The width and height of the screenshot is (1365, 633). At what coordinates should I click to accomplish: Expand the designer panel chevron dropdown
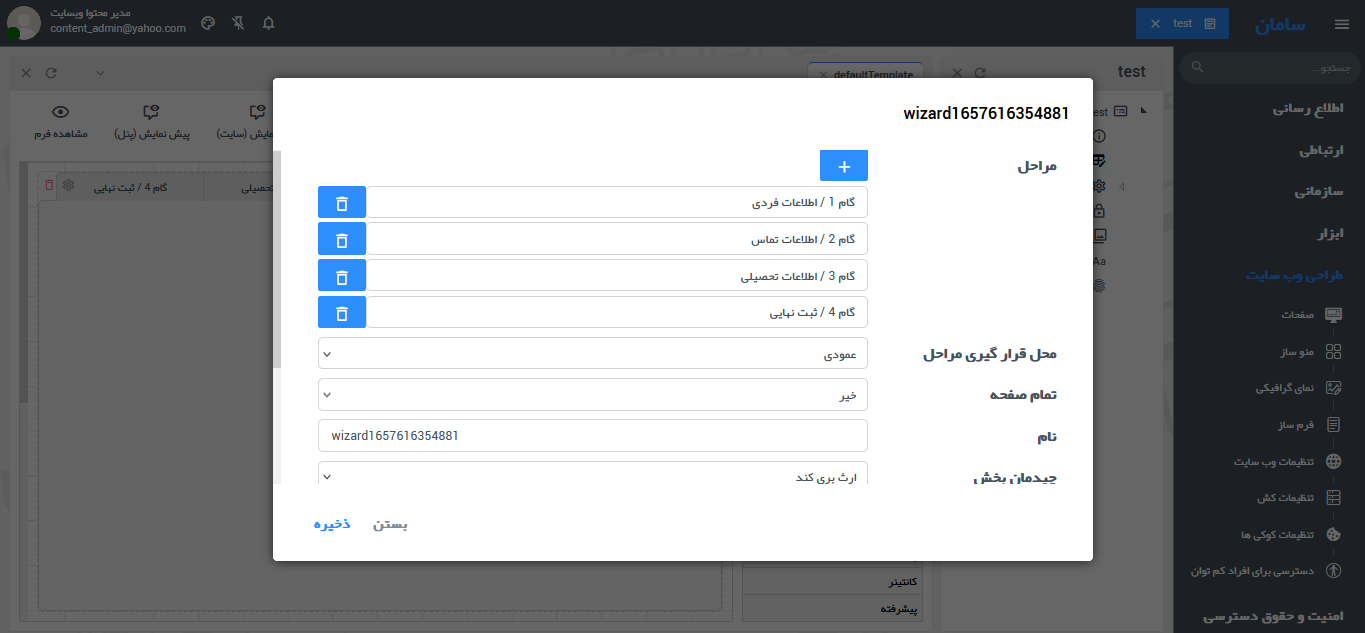100,73
